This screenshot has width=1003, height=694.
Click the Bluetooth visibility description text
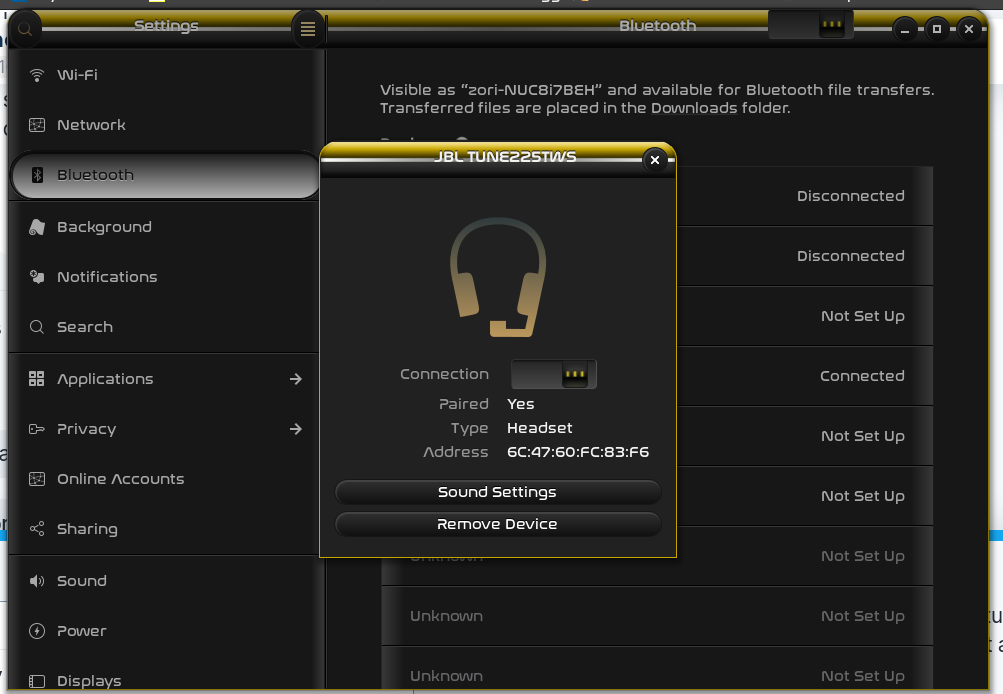point(657,99)
